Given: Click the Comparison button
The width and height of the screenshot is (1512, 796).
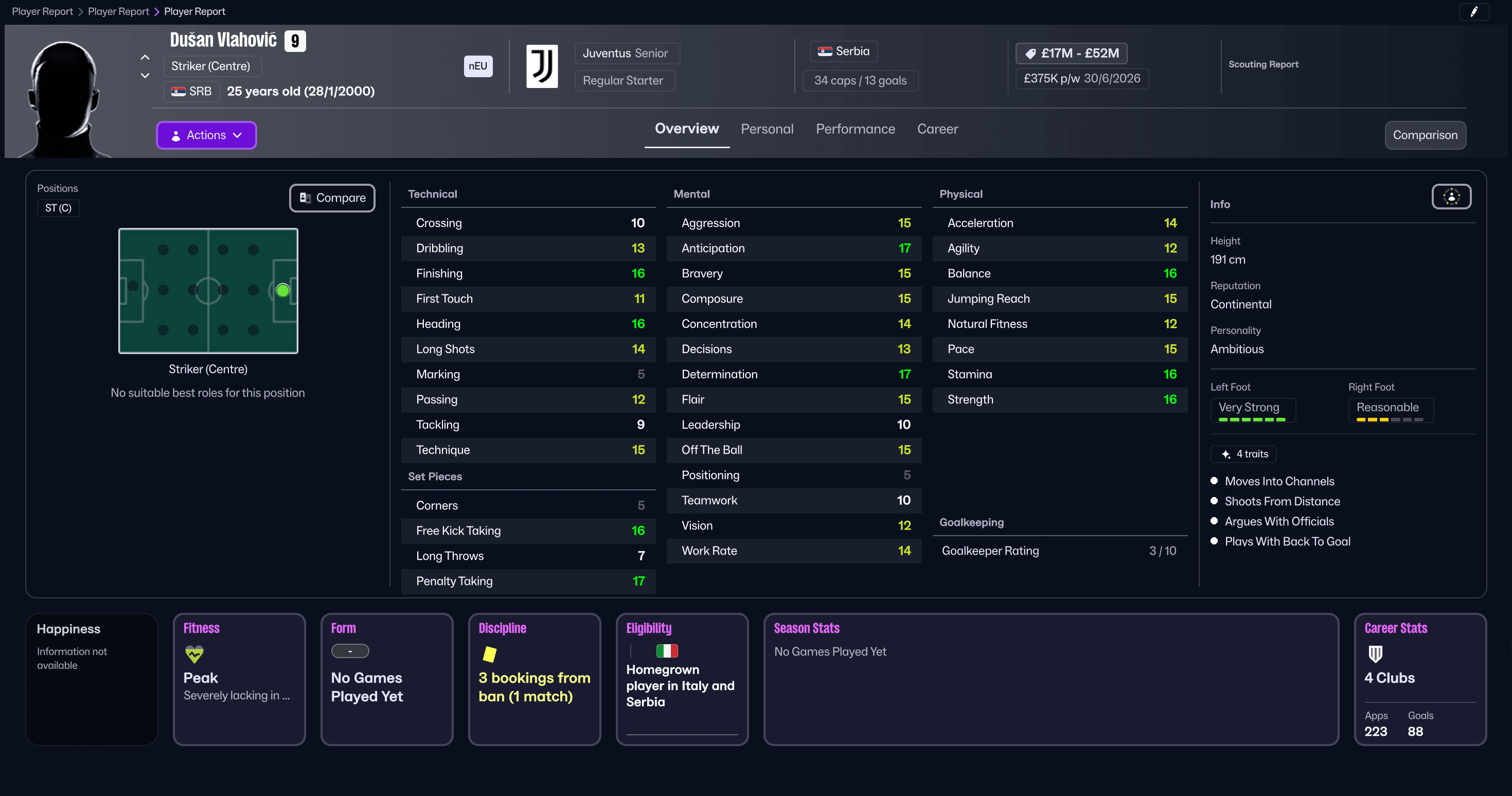Looking at the screenshot, I should click(1425, 135).
